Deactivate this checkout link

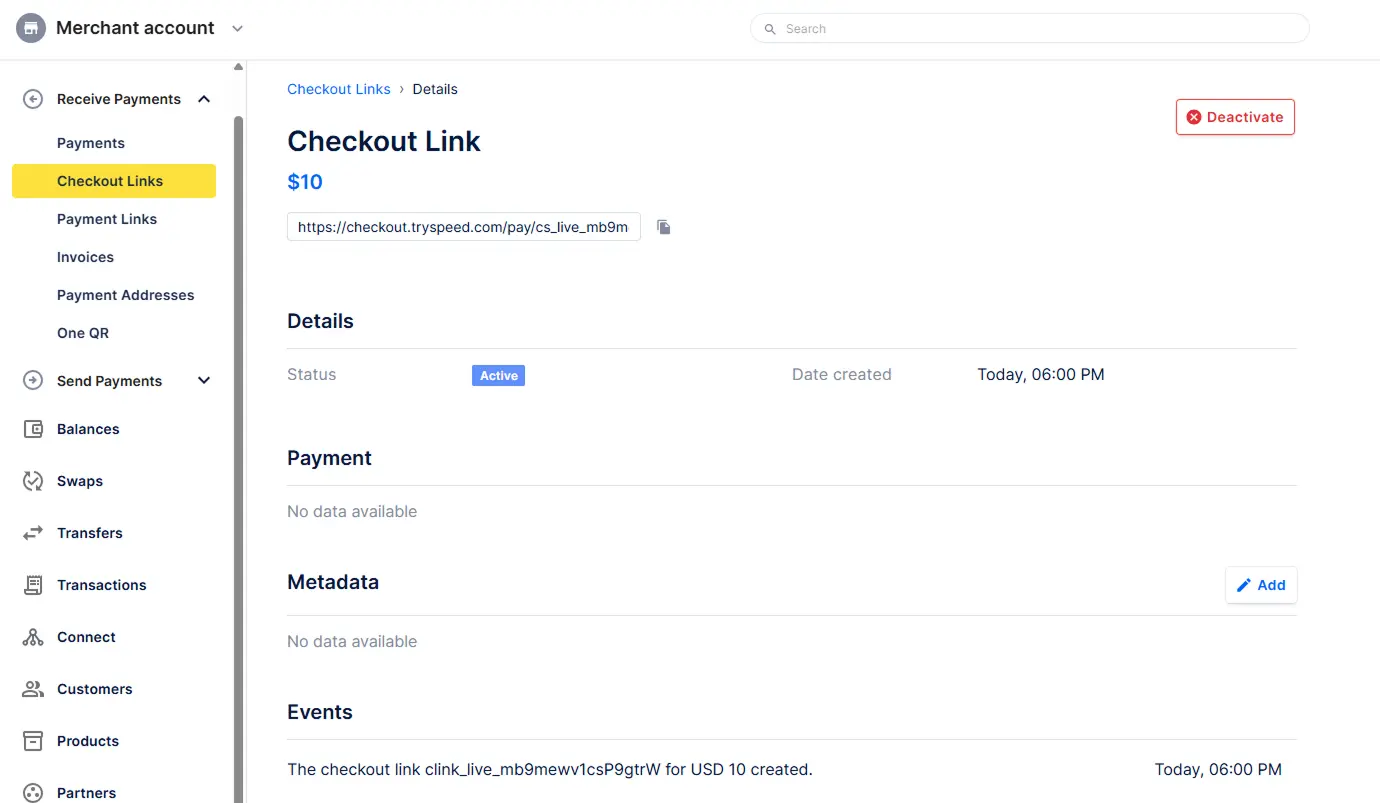(1235, 116)
